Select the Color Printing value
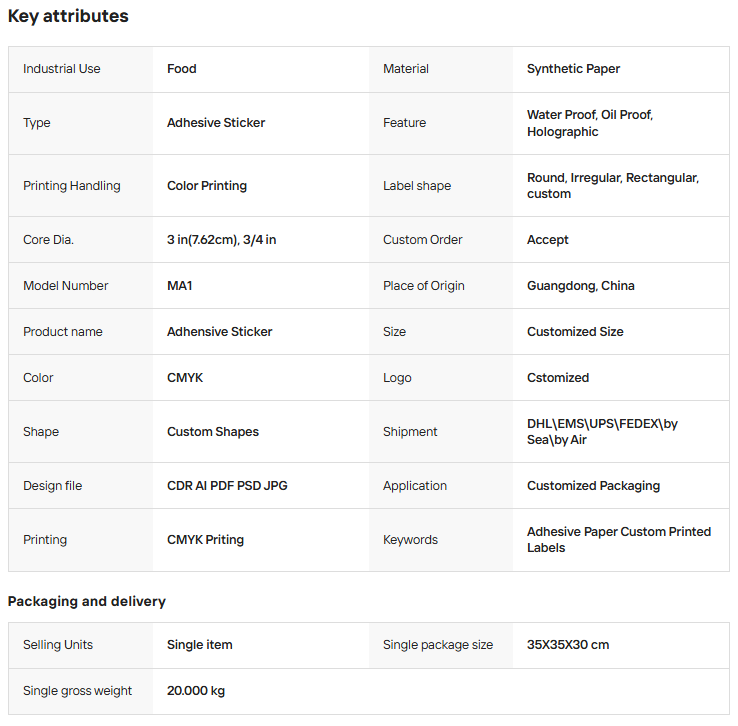 coord(207,186)
